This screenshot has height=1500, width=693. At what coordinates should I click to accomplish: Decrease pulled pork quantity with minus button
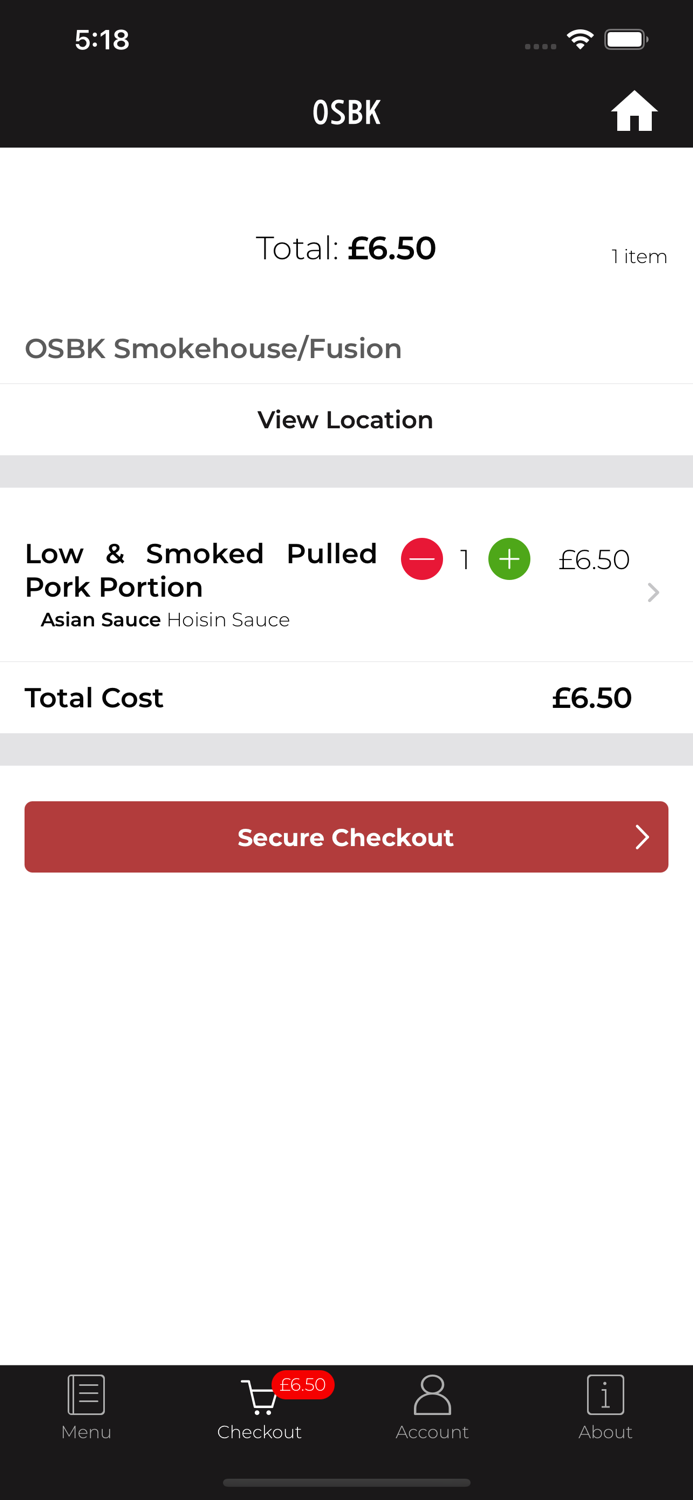tap(422, 559)
